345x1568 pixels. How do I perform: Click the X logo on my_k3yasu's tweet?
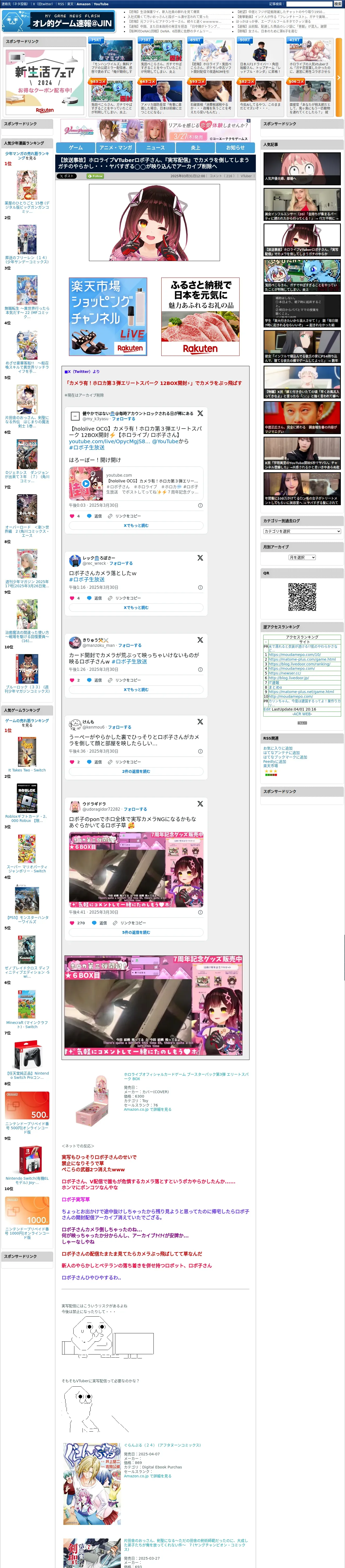pyautogui.click(x=200, y=413)
